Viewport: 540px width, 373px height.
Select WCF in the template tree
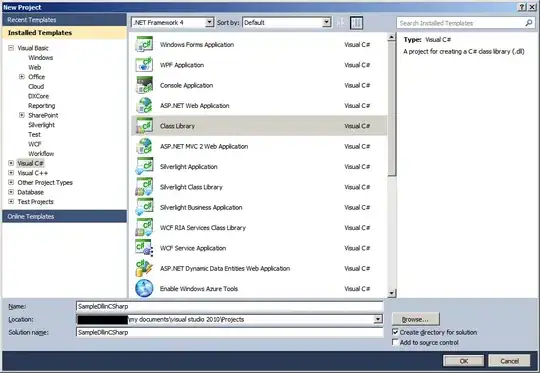coord(35,144)
